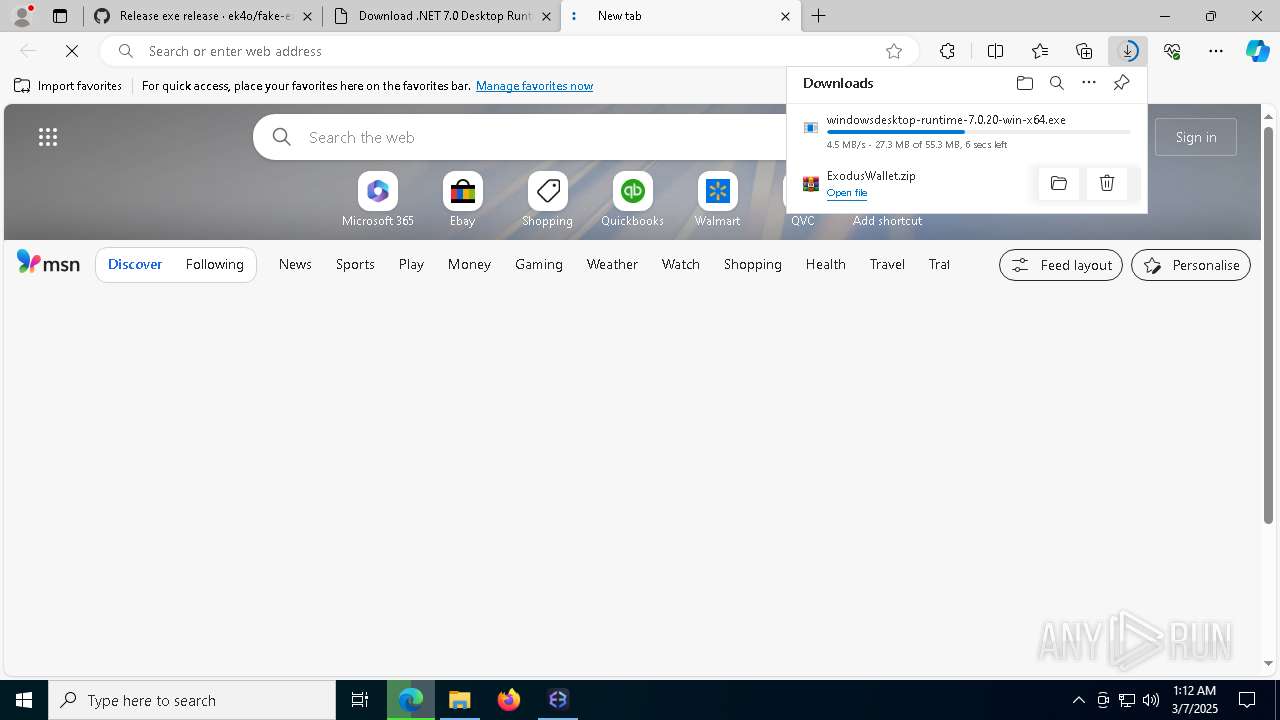Screen dimensions: 1280x720
Task: Open the Weather category
Action: click(612, 265)
